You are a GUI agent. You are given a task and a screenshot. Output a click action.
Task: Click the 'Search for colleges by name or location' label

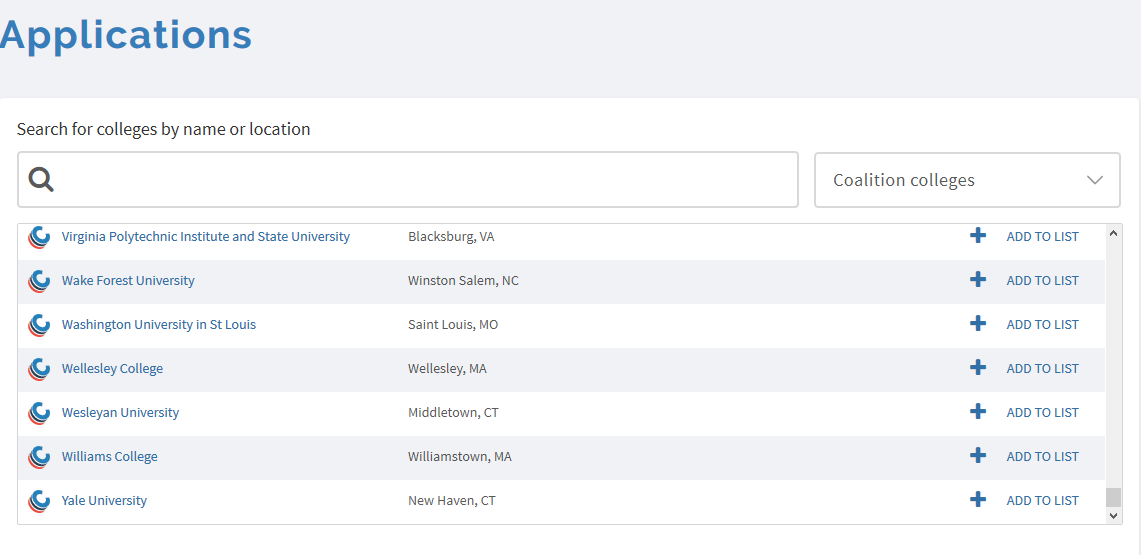click(x=164, y=129)
